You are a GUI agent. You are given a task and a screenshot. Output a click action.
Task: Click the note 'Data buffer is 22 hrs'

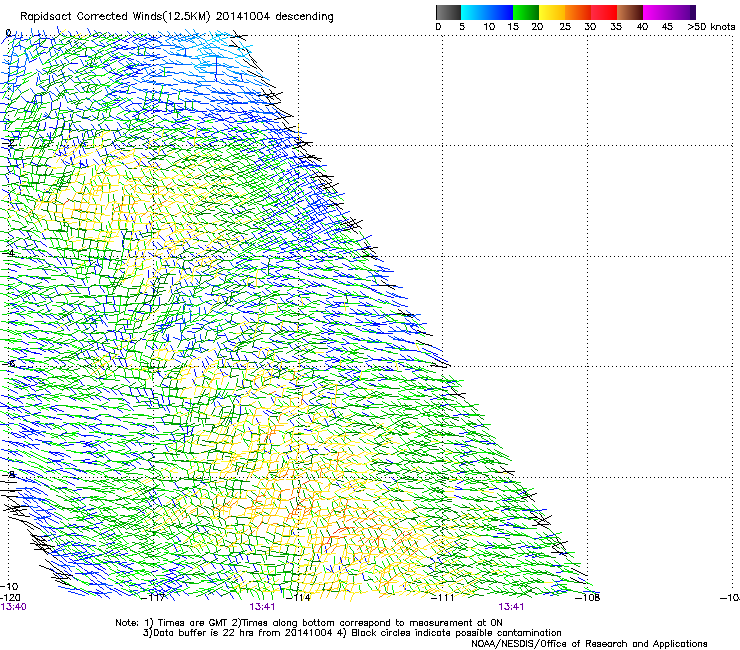pyautogui.click(x=206, y=633)
